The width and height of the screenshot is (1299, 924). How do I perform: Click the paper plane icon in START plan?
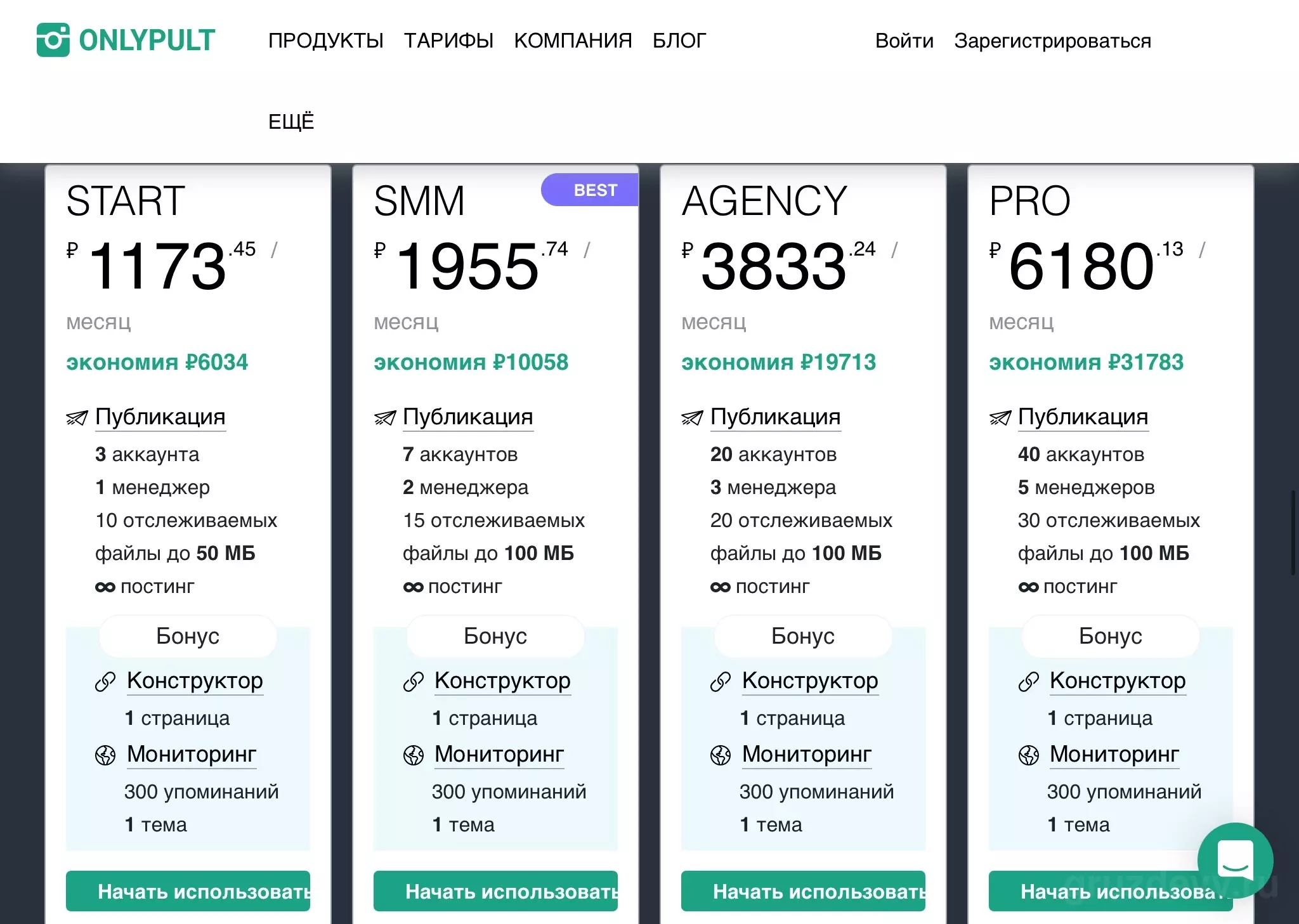tap(77, 417)
